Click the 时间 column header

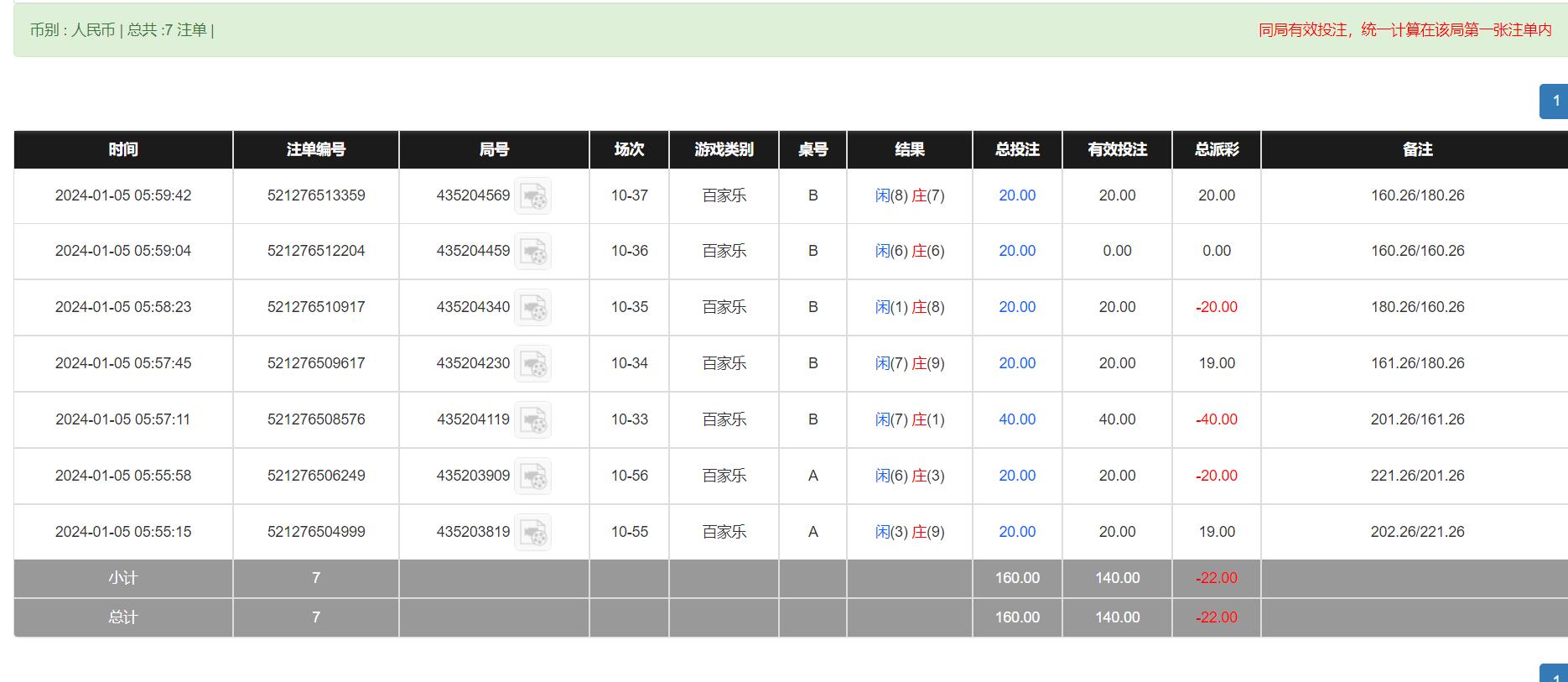click(x=123, y=149)
